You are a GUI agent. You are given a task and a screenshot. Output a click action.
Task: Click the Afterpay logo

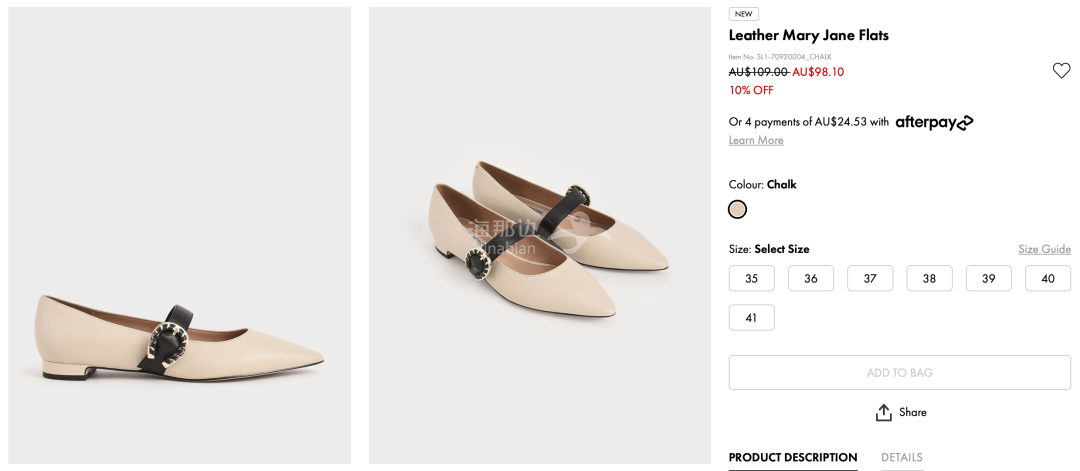[x=934, y=122]
